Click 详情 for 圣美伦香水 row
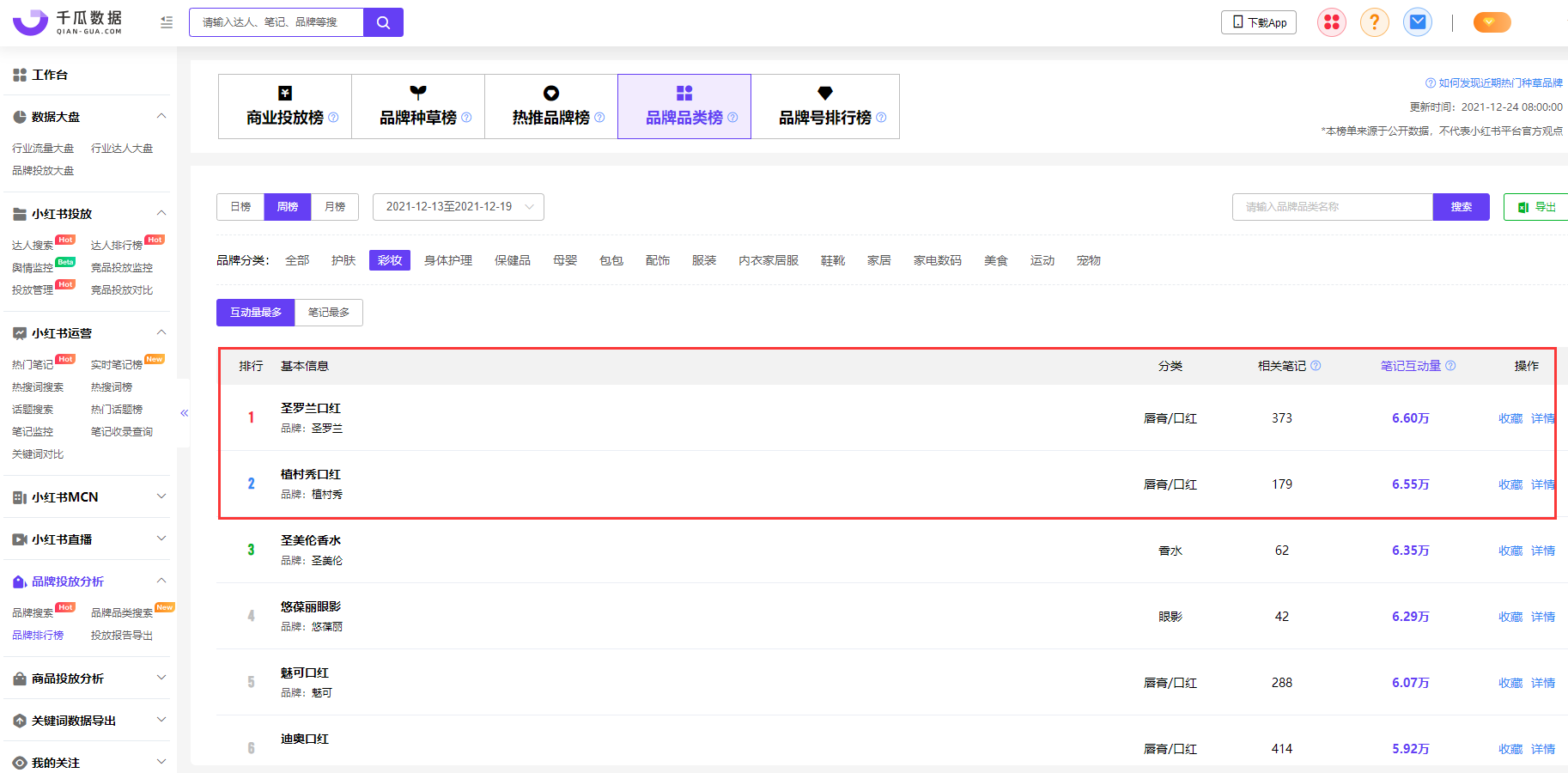 tap(1543, 551)
